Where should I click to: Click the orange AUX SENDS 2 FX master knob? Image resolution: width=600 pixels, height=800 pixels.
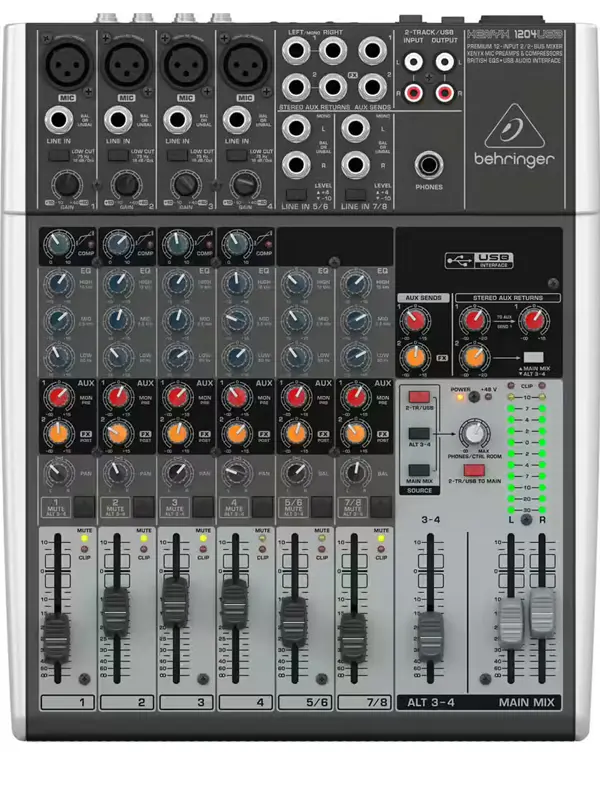[x=415, y=357]
